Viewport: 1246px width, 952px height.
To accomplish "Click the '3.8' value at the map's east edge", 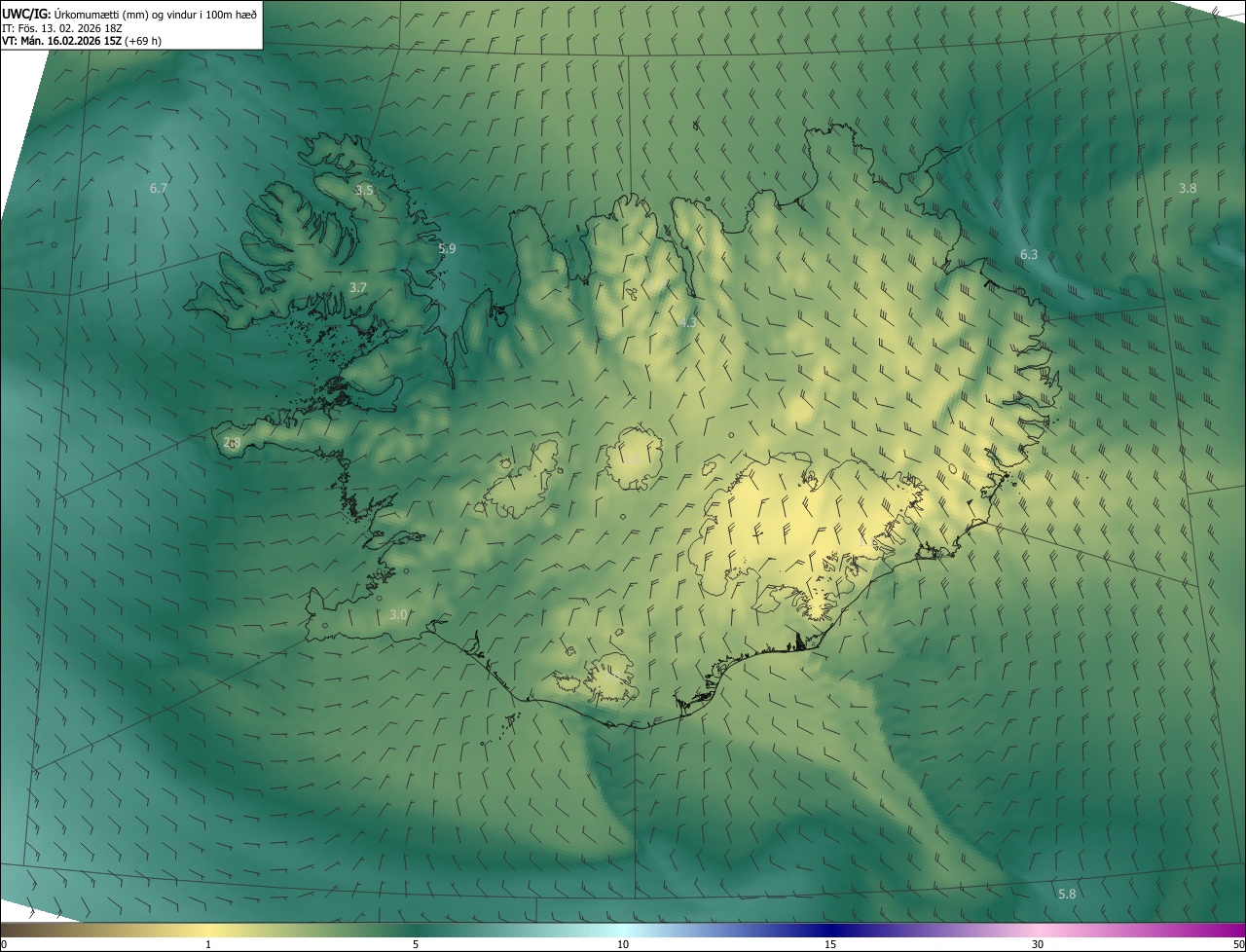I will pyautogui.click(x=1188, y=188).
